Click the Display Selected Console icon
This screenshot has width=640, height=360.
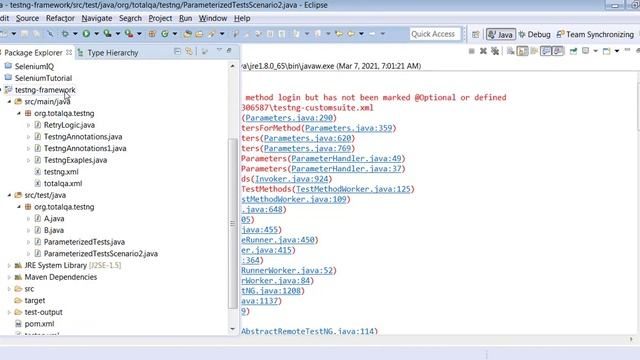click(x=585, y=51)
